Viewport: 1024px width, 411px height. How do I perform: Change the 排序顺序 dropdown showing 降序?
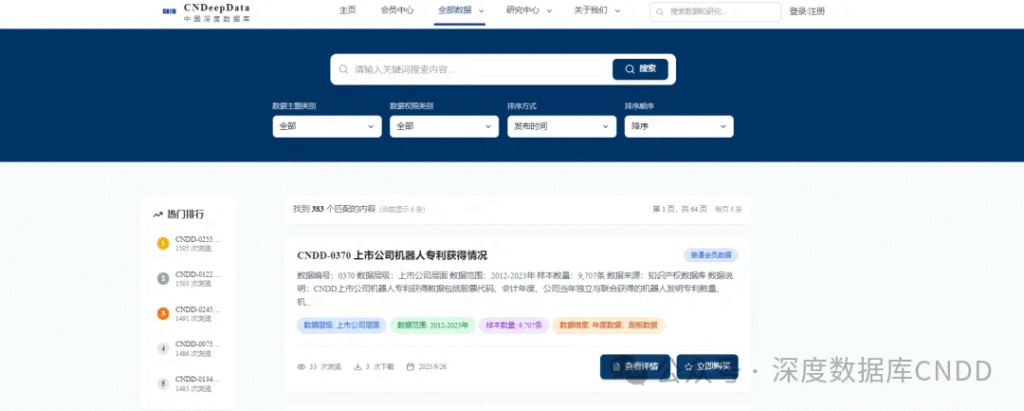tap(678, 127)
